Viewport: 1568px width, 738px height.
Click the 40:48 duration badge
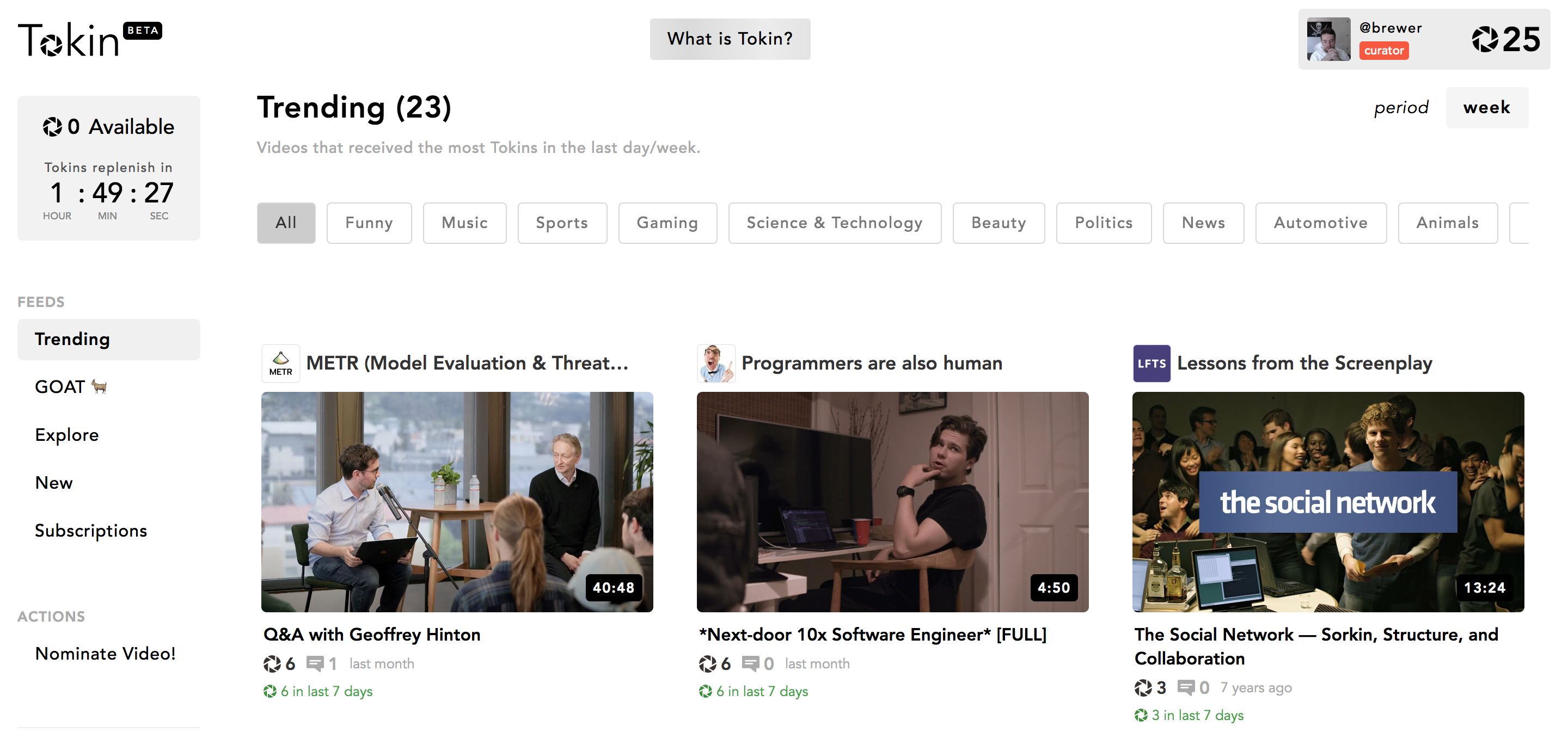(x=614, y=588)
